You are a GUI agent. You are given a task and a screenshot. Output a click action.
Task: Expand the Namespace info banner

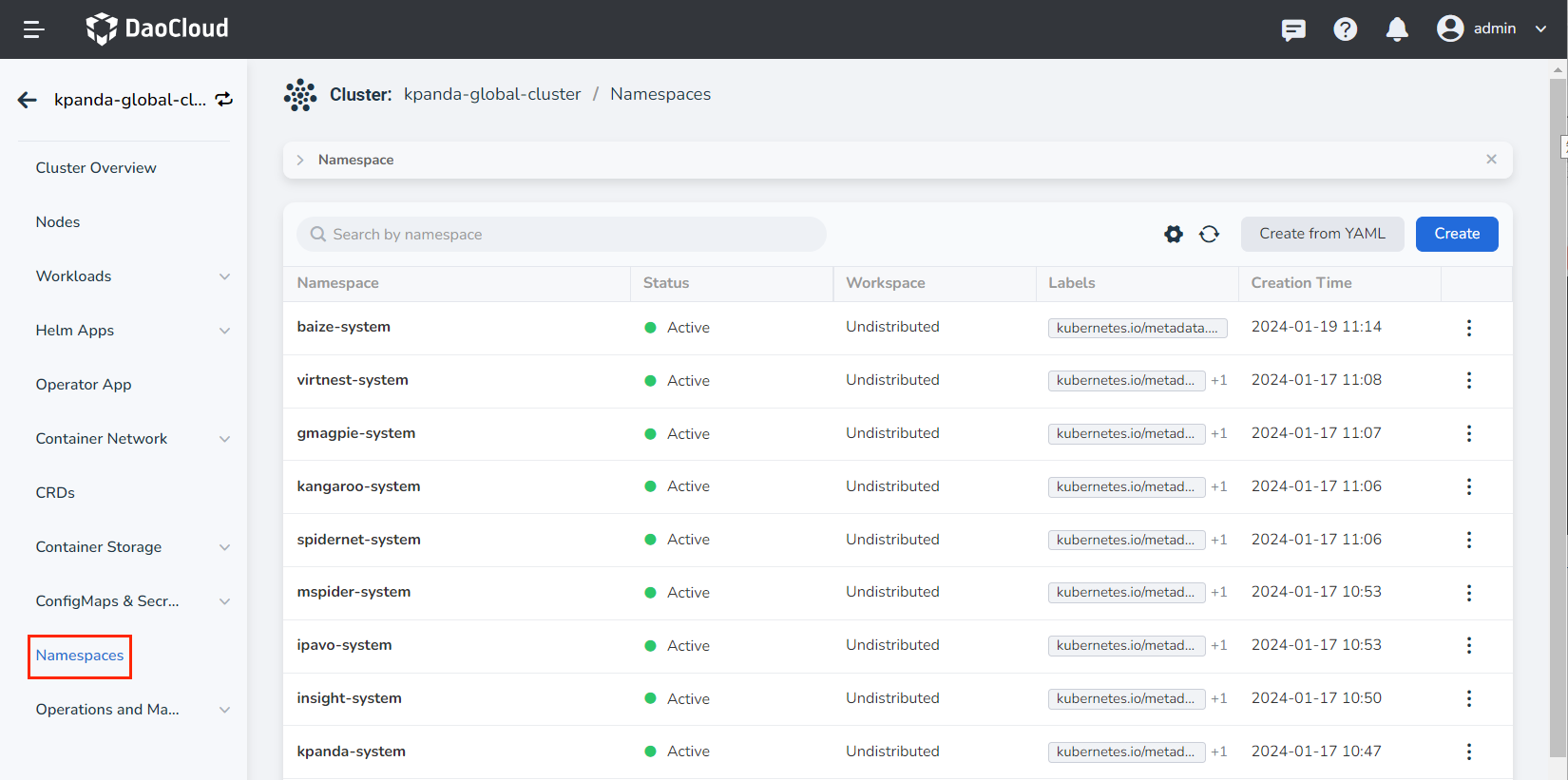[300, 160]
